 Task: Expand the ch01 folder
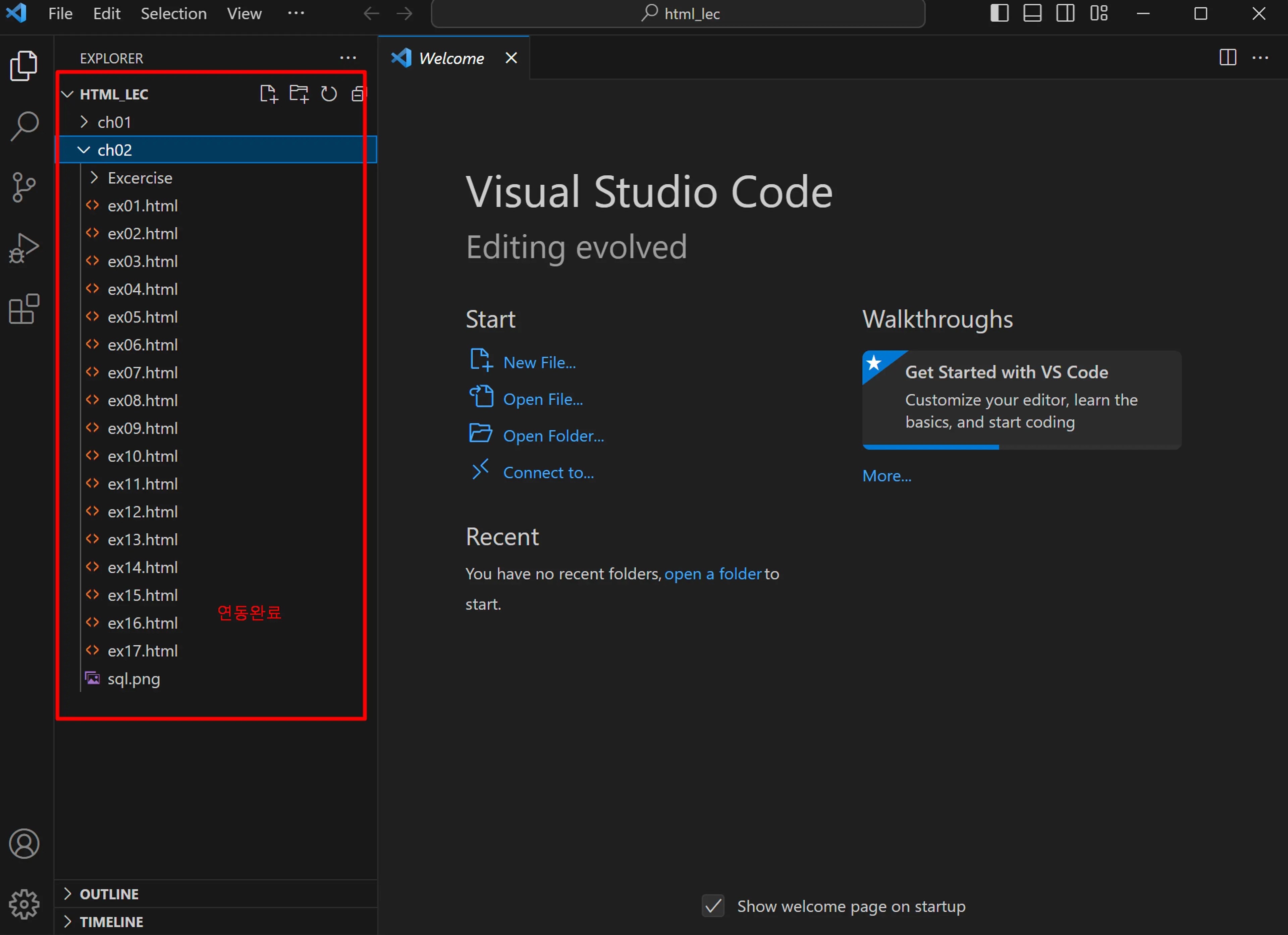216,122
